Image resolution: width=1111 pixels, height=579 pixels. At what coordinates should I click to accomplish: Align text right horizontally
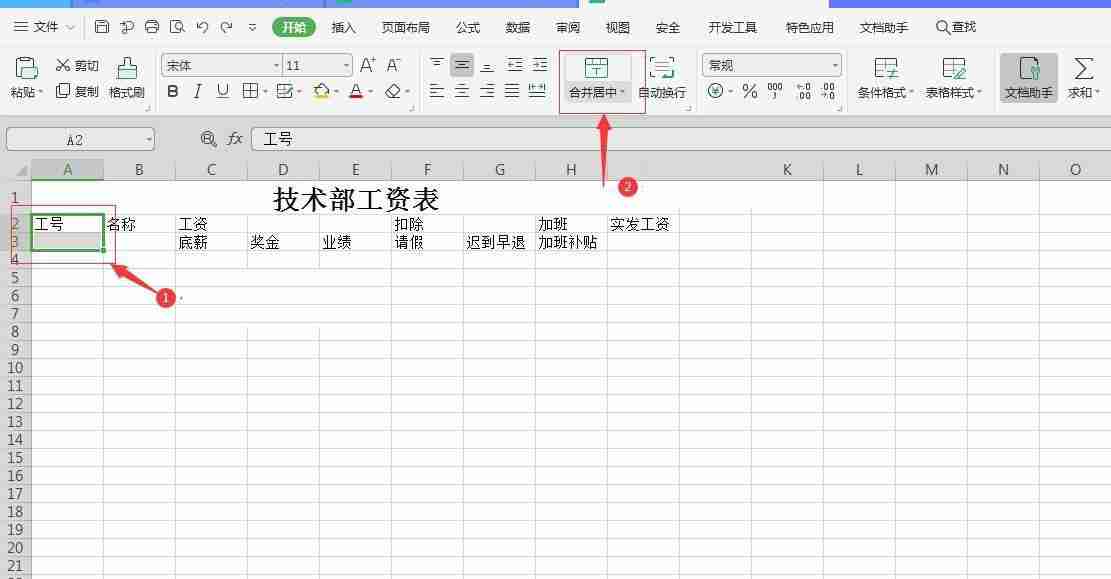pyautogui.click(x=487, y=91)
